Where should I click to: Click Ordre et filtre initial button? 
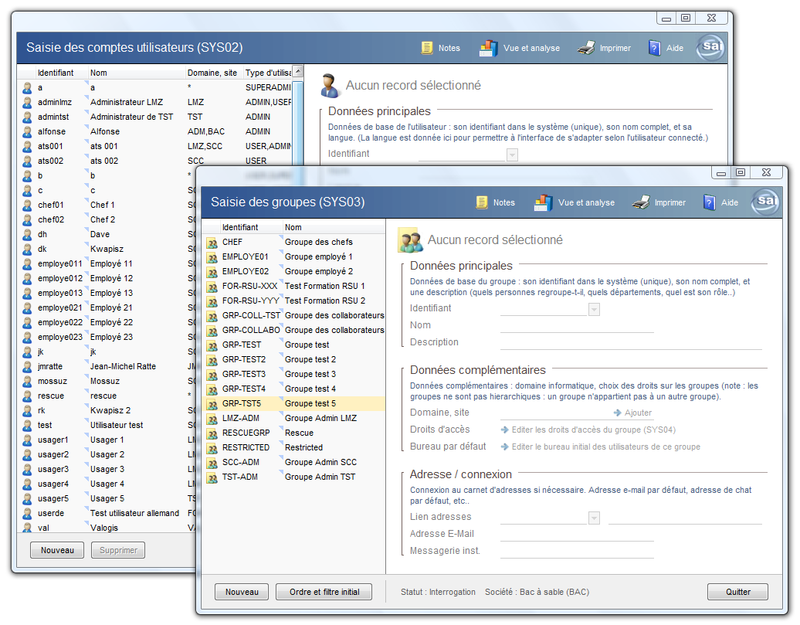click(x=324, y=592)
